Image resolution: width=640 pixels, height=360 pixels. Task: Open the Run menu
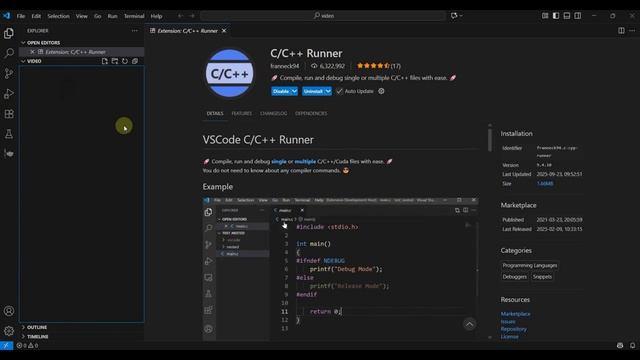point(113,16)
